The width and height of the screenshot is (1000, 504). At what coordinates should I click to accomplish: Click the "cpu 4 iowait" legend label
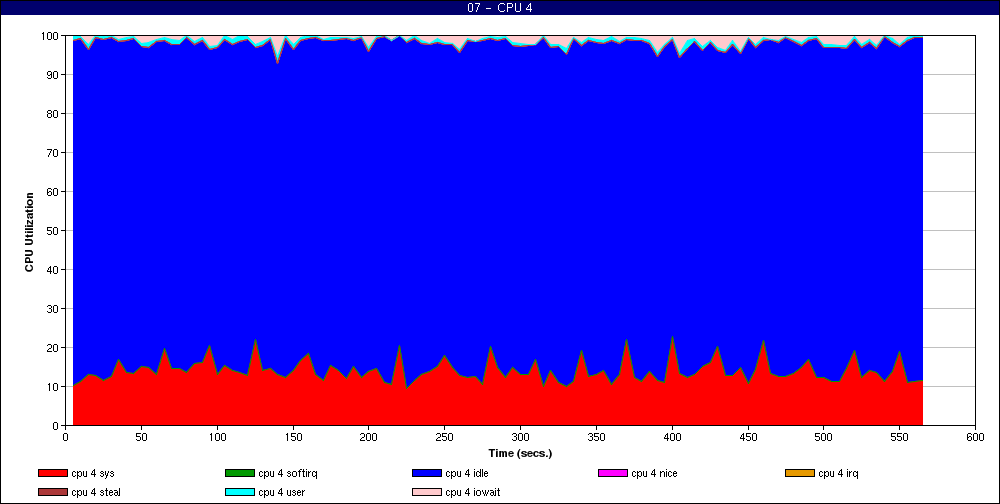coord(474,492)
